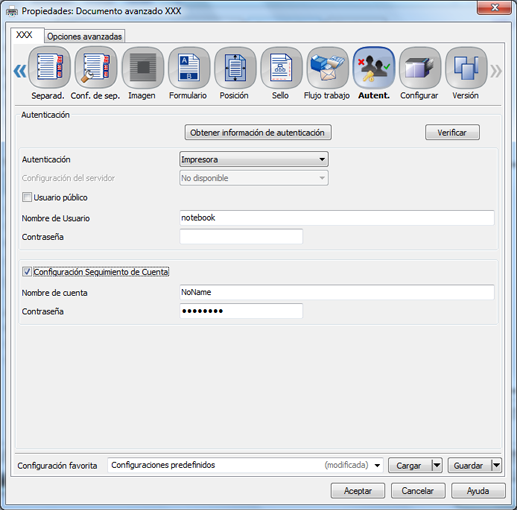Expand the Cargar button arrow menu

point(437,465)
